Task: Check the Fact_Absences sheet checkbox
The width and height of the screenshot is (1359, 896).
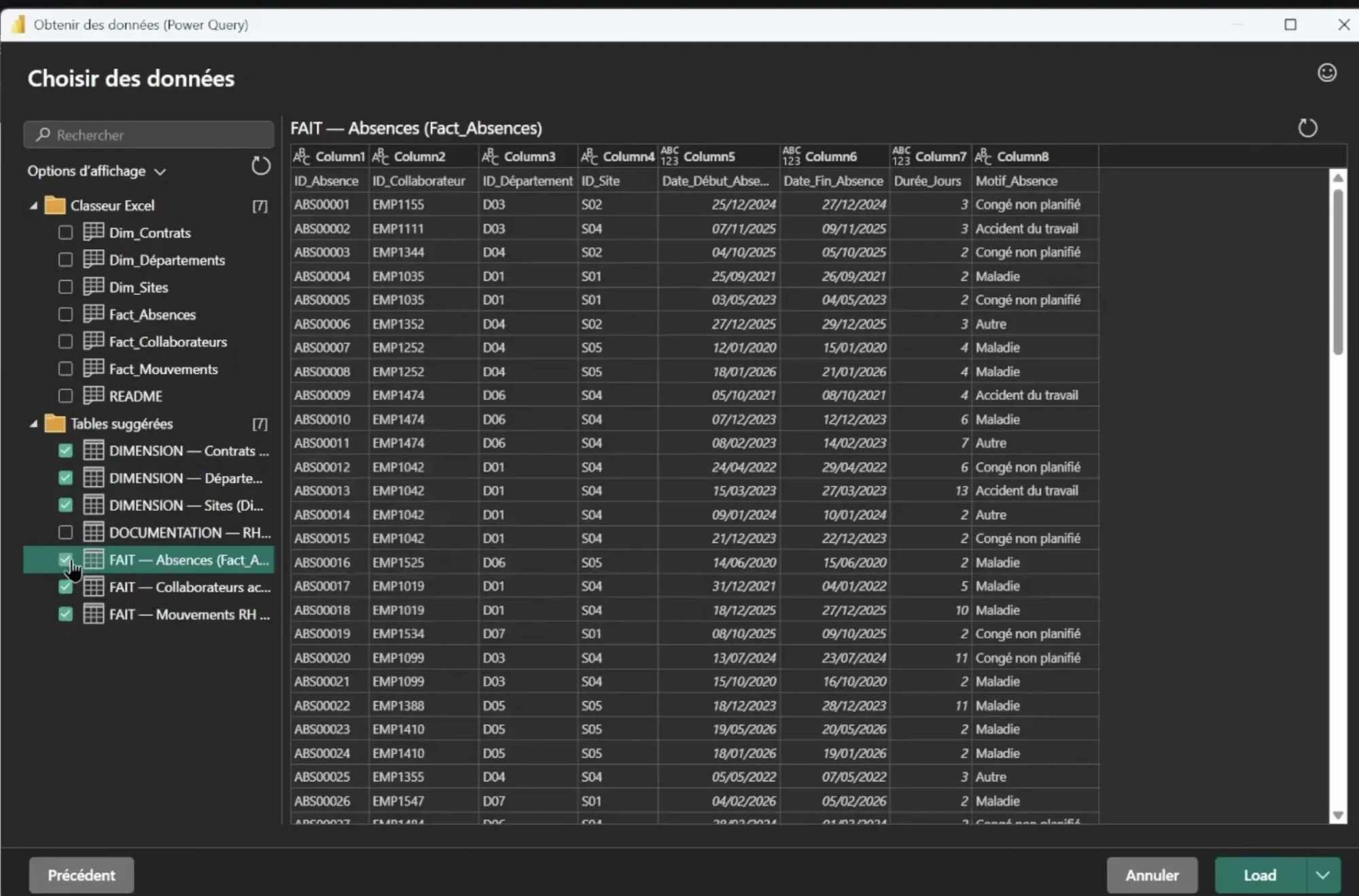Action: tap(65, 314)
